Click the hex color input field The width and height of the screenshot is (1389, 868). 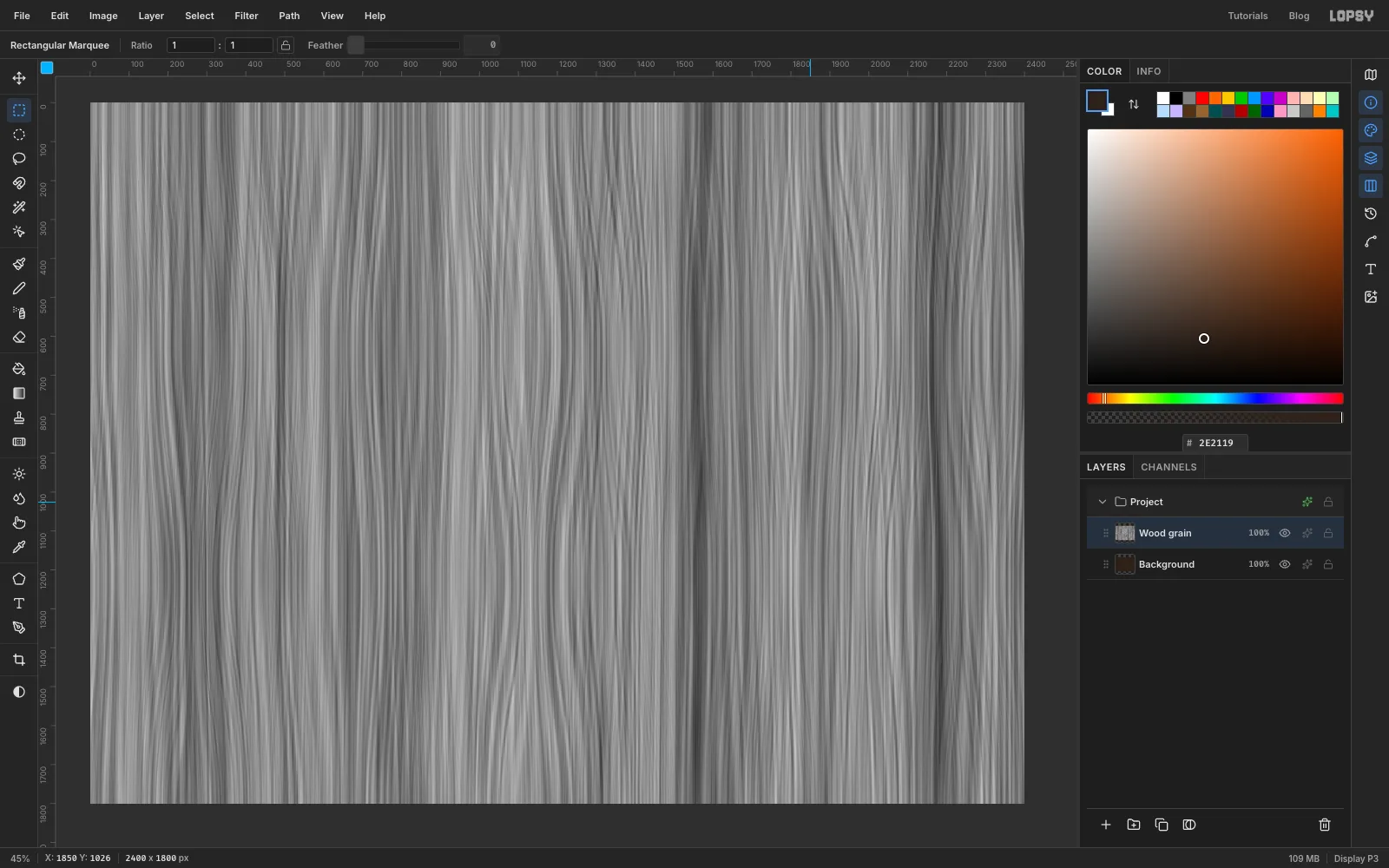click(1215, 443)
